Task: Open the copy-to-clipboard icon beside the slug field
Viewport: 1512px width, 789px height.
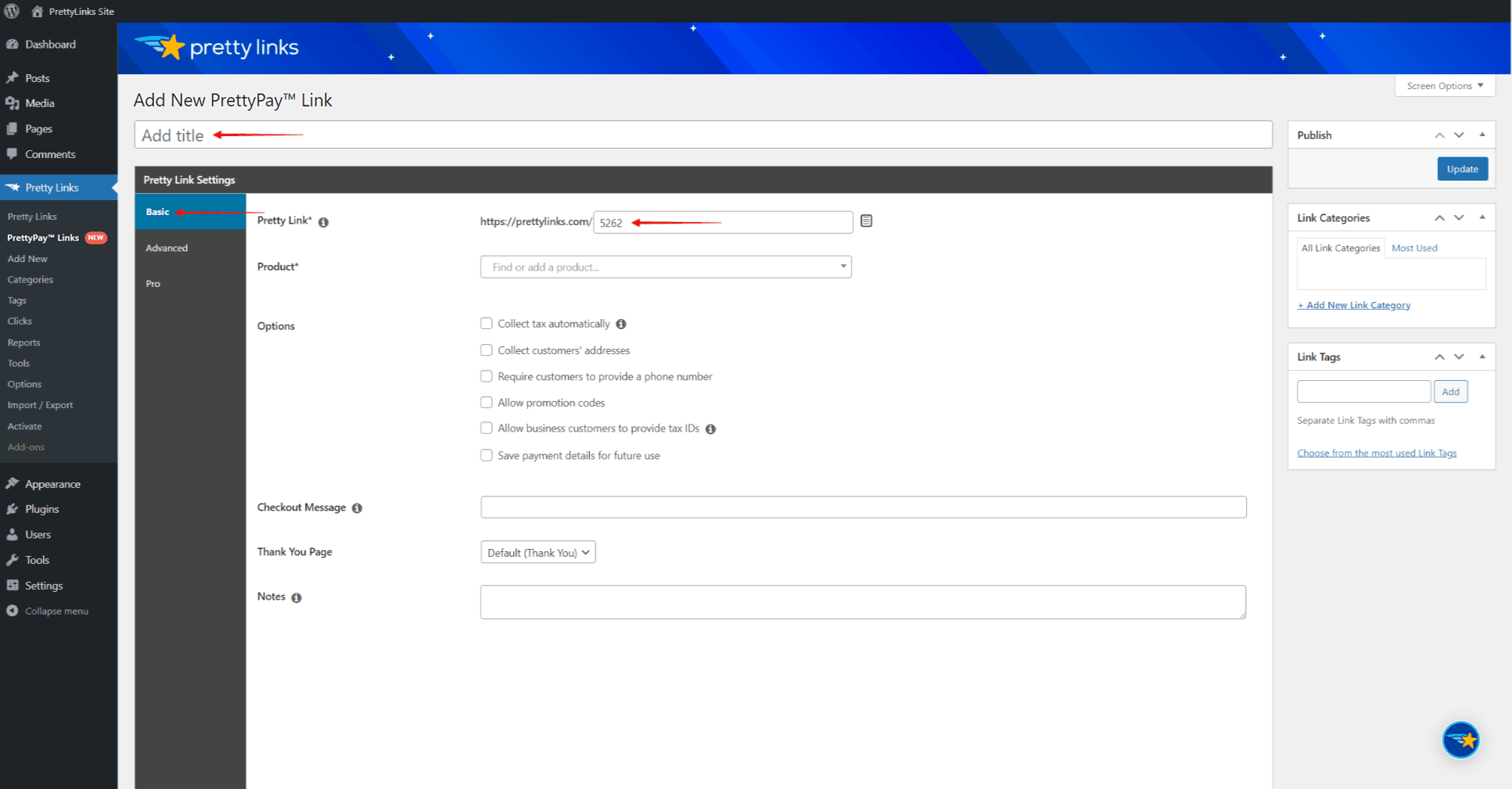Action: pos(866,221)
